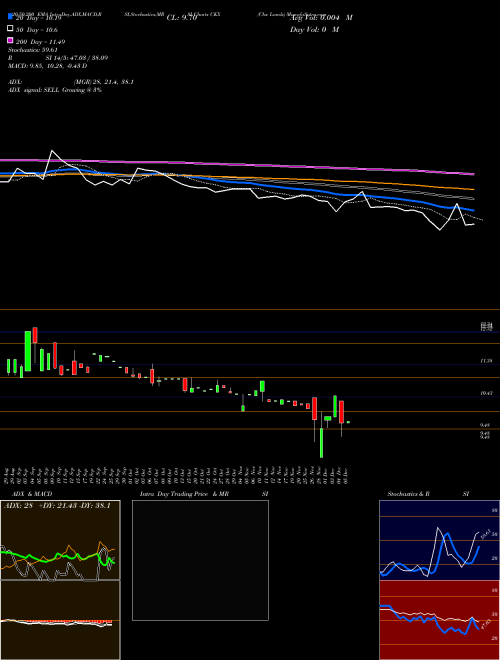The width and height of the screenshot is (500, 660).
Task: Click the 'Day Vol: 0 M' label
Action: [x=314, y=30]
